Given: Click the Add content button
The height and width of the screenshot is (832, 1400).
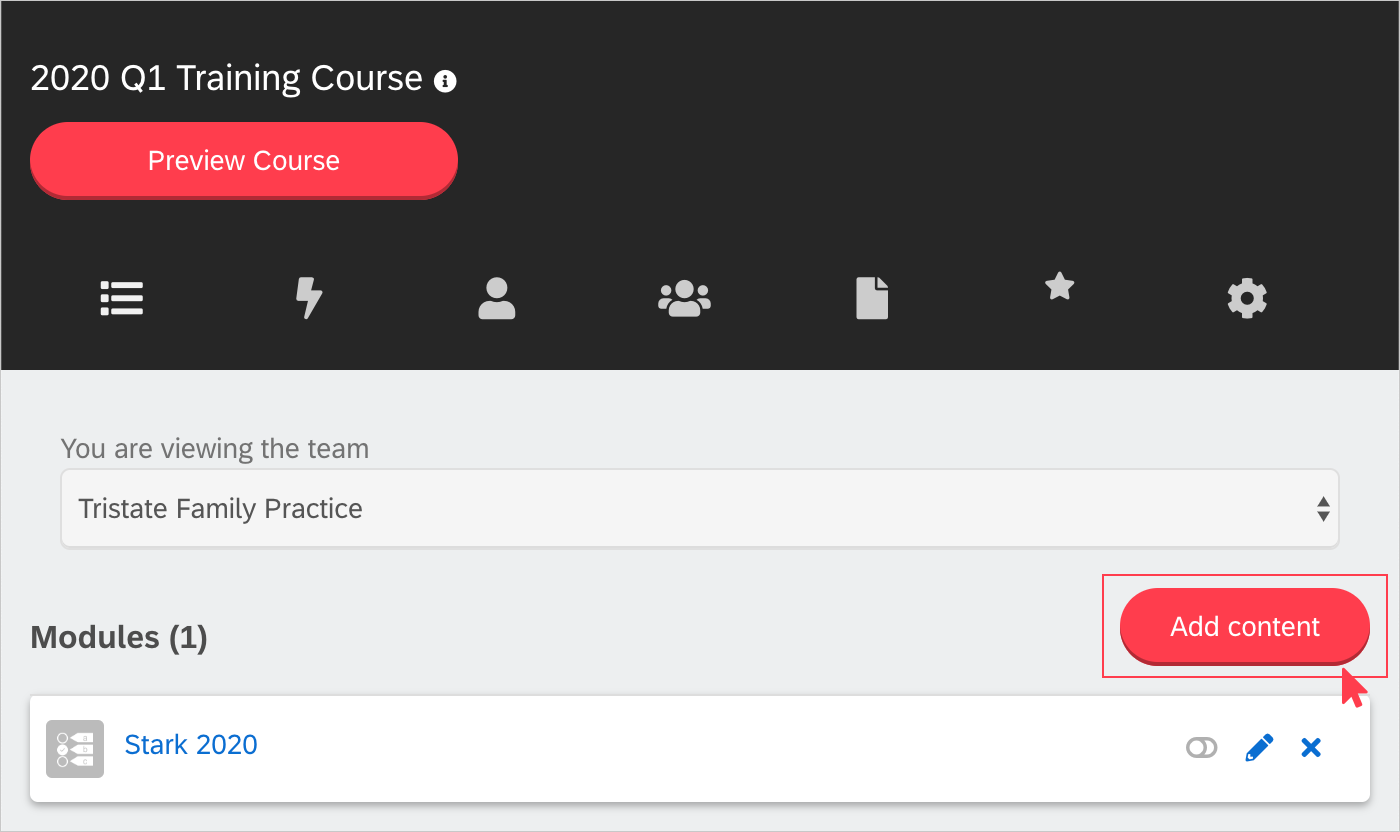Looking at the screenshot, I should pos(1245,626).
